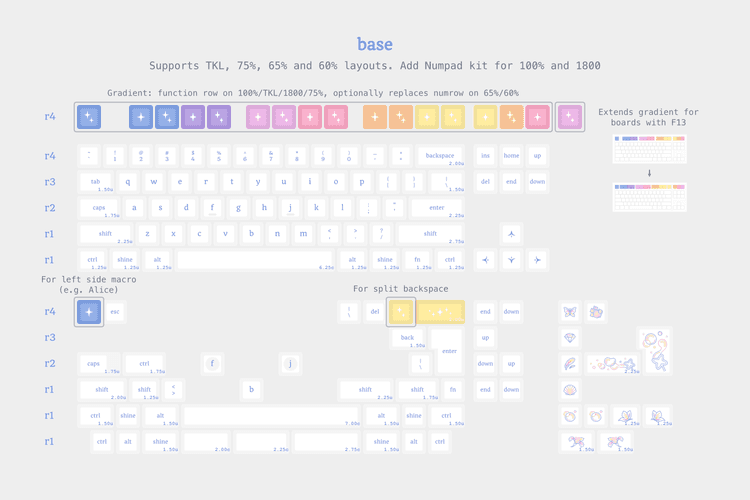Screen dimensions: 750x500
Task: Click the 7.00u spacebar
Action: pos(271,415)
